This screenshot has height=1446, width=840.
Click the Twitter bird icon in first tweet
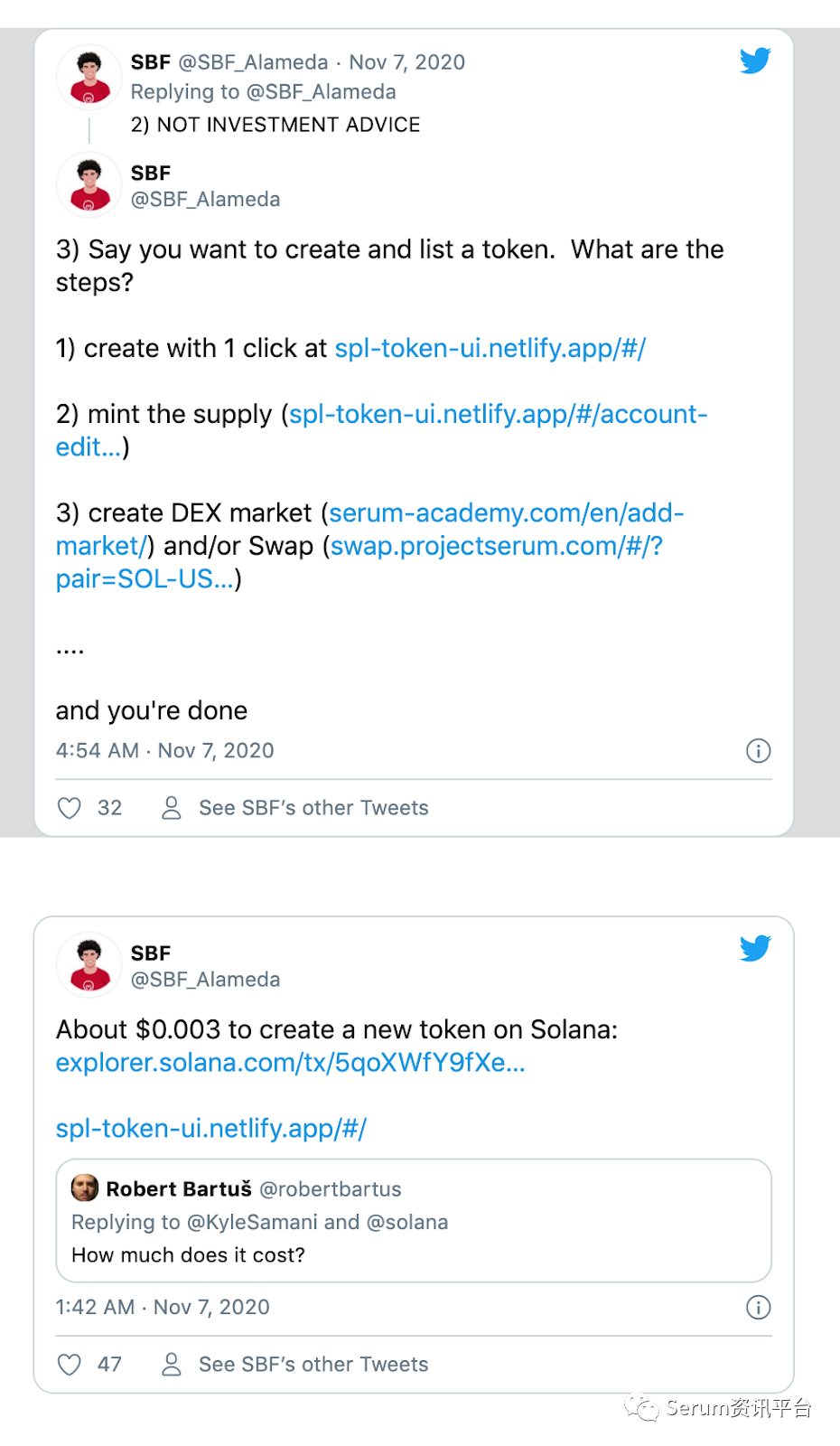[755, 61]
